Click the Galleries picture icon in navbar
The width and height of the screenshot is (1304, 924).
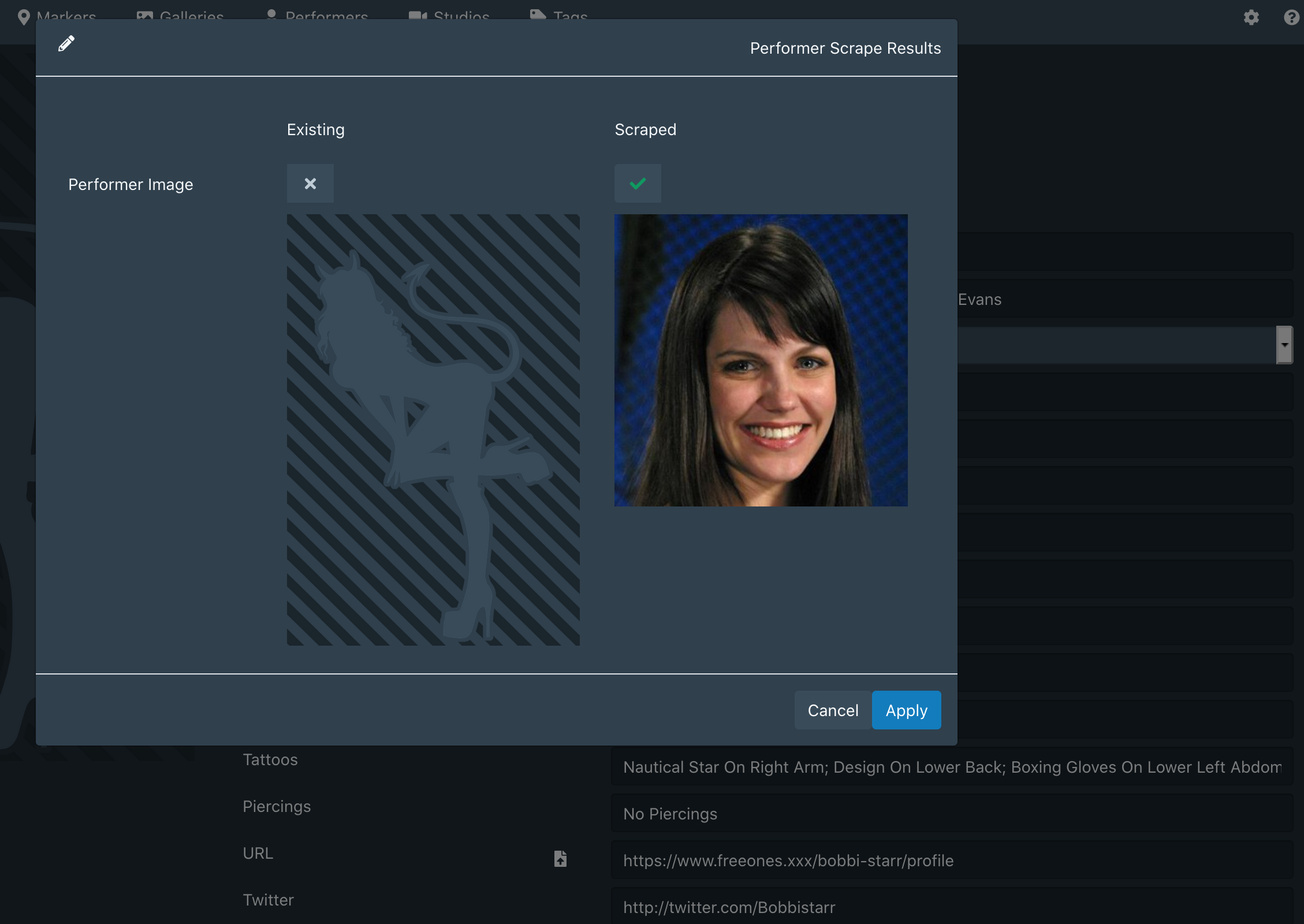coord(144,15)
